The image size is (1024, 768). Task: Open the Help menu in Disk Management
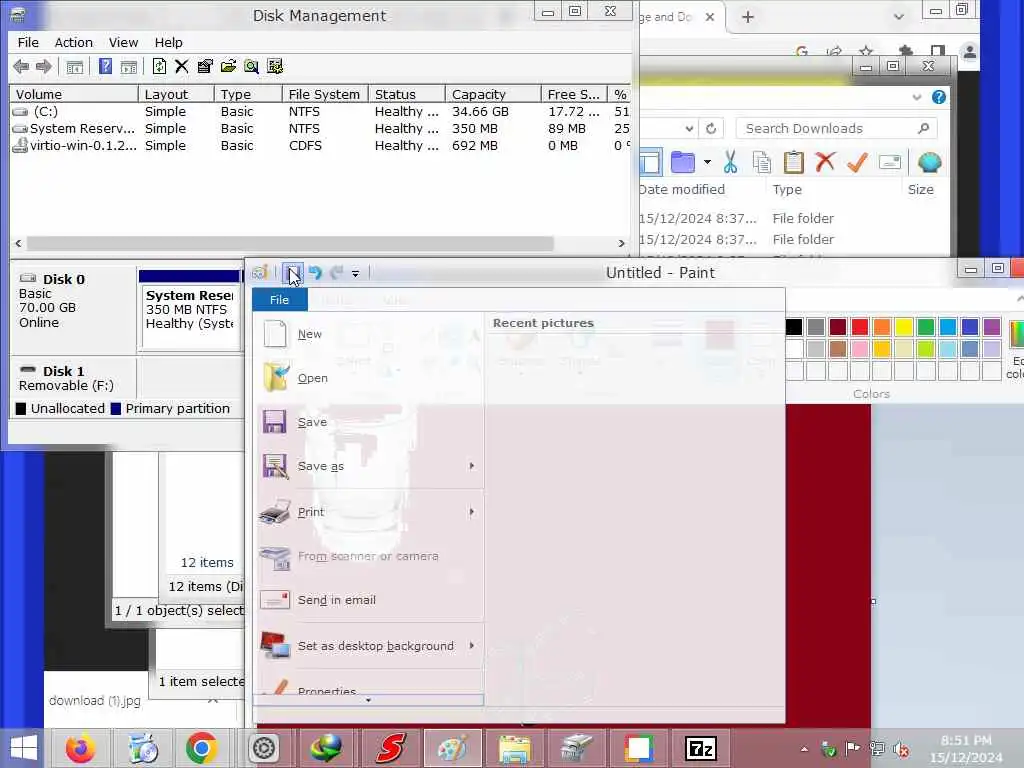(168, 42)
